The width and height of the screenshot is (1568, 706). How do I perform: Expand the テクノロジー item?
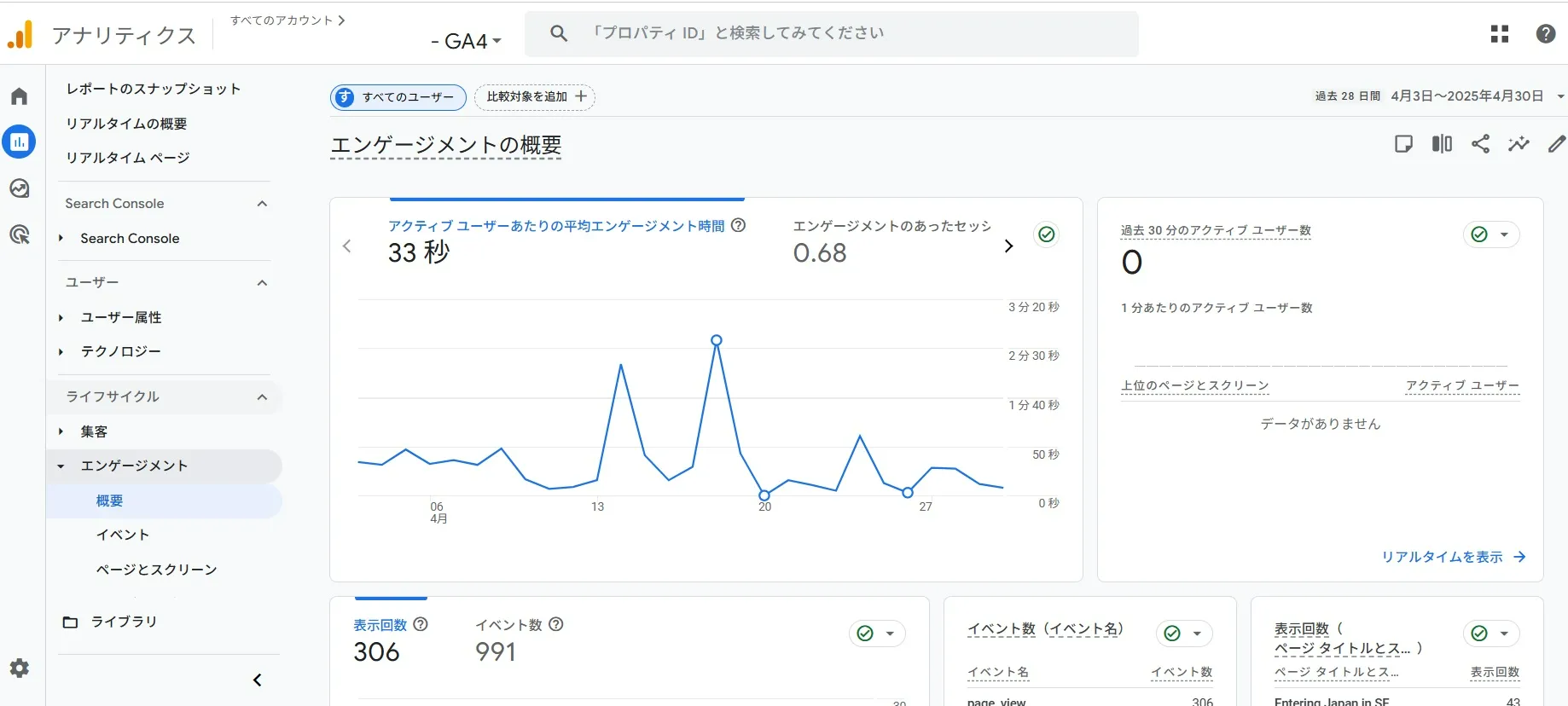point(61,351)
